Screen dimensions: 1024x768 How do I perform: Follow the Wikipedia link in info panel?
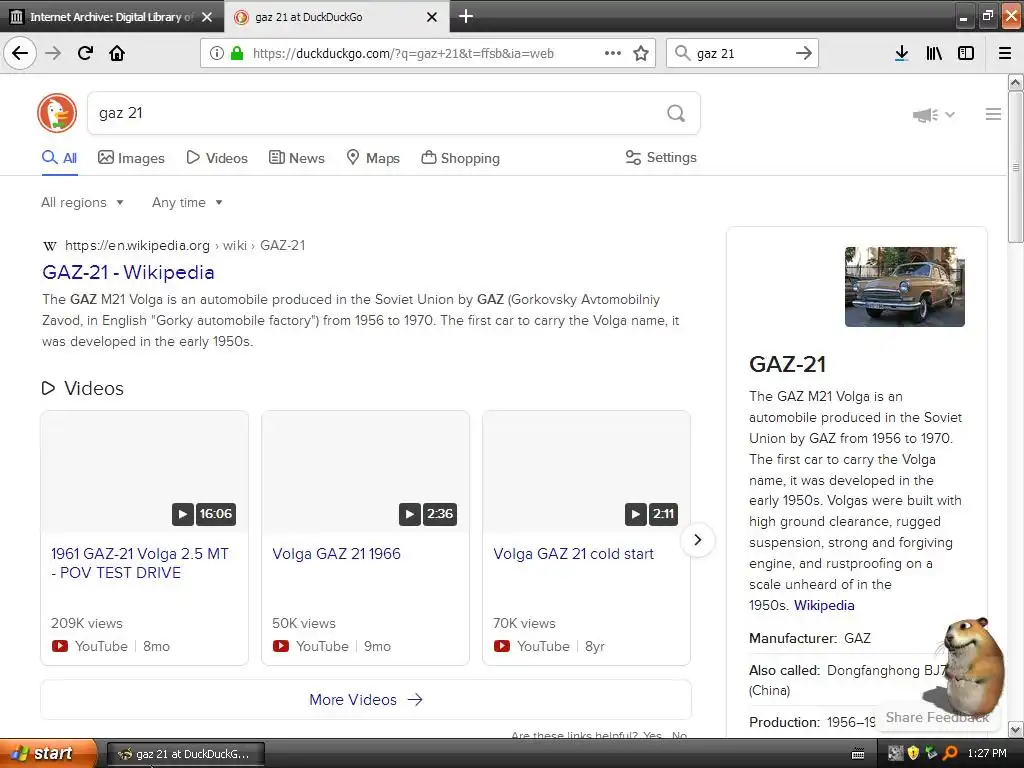tap(824, 605)
